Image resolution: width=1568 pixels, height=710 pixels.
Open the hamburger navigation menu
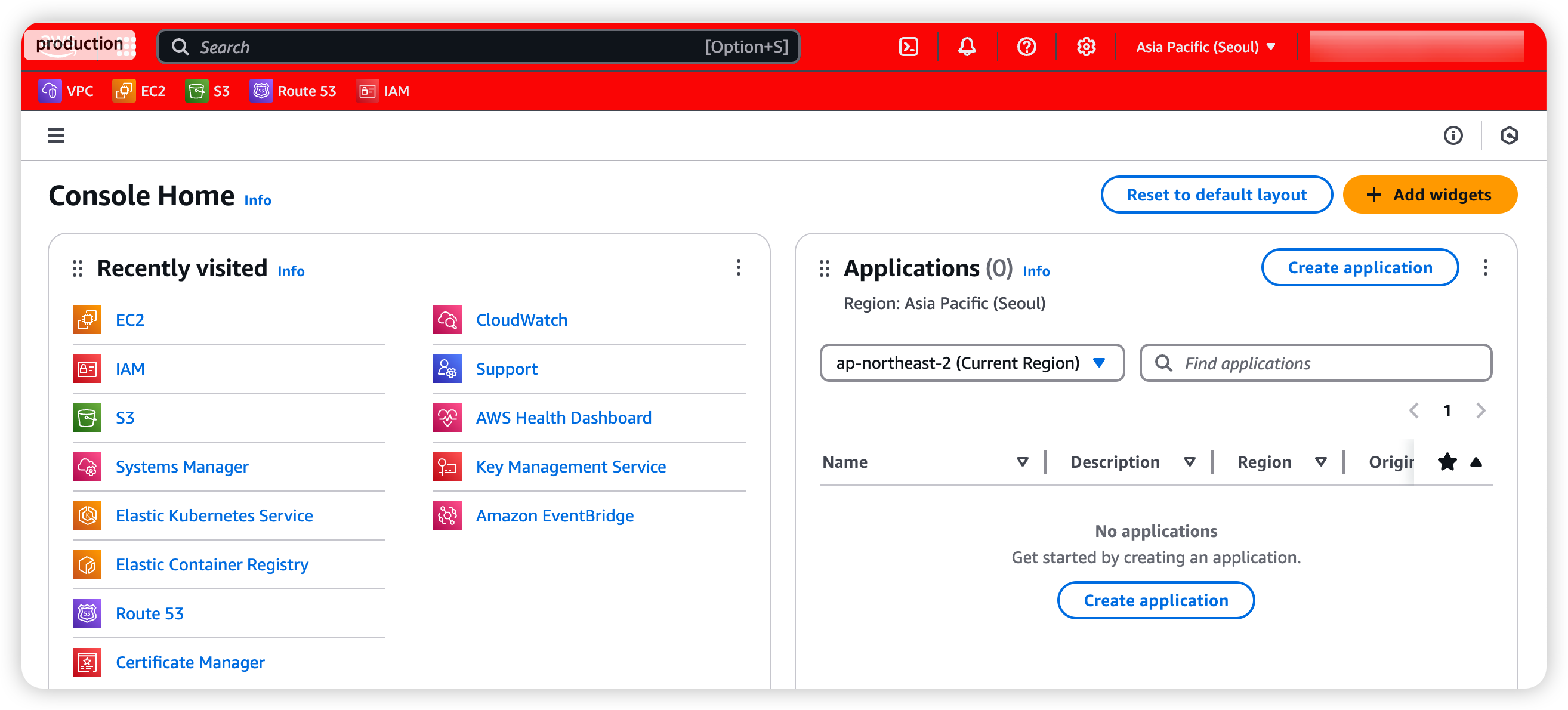point(56,135)
